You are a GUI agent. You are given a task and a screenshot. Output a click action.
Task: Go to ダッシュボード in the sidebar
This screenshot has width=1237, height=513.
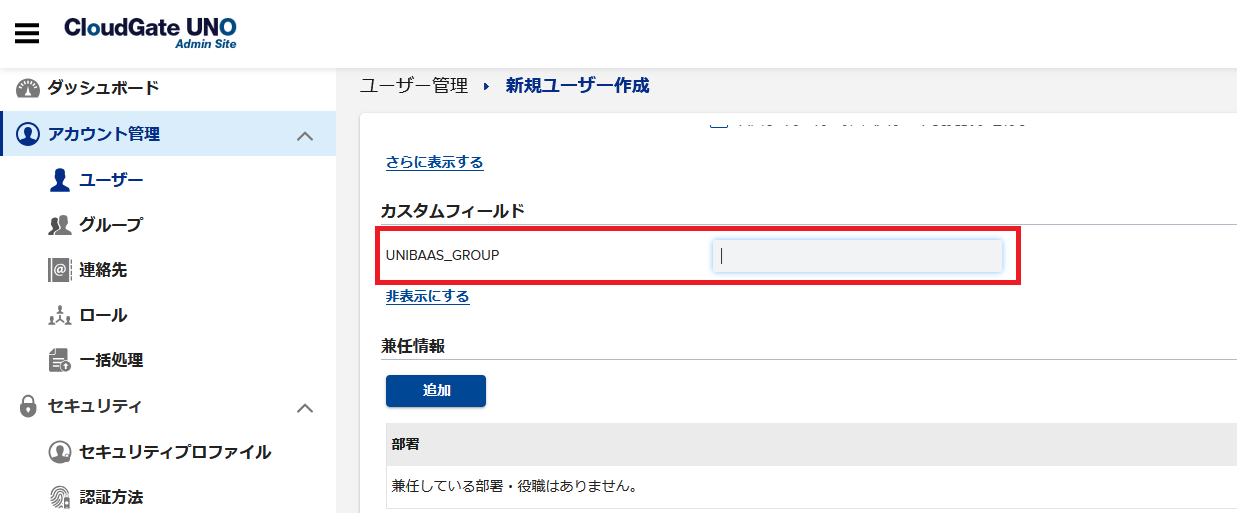103,88
